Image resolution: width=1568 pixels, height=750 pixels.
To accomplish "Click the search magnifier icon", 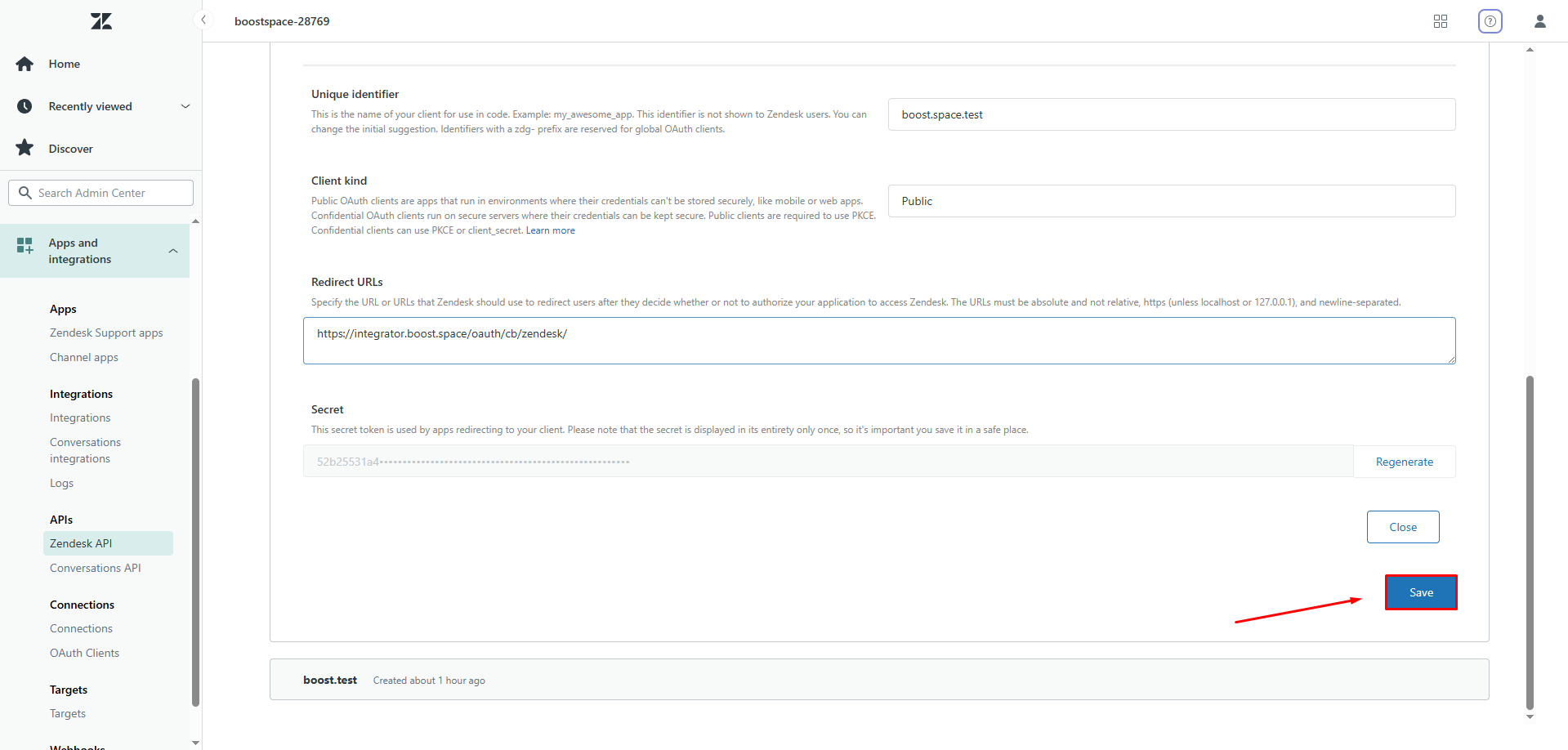I will (x=25, y=193).
